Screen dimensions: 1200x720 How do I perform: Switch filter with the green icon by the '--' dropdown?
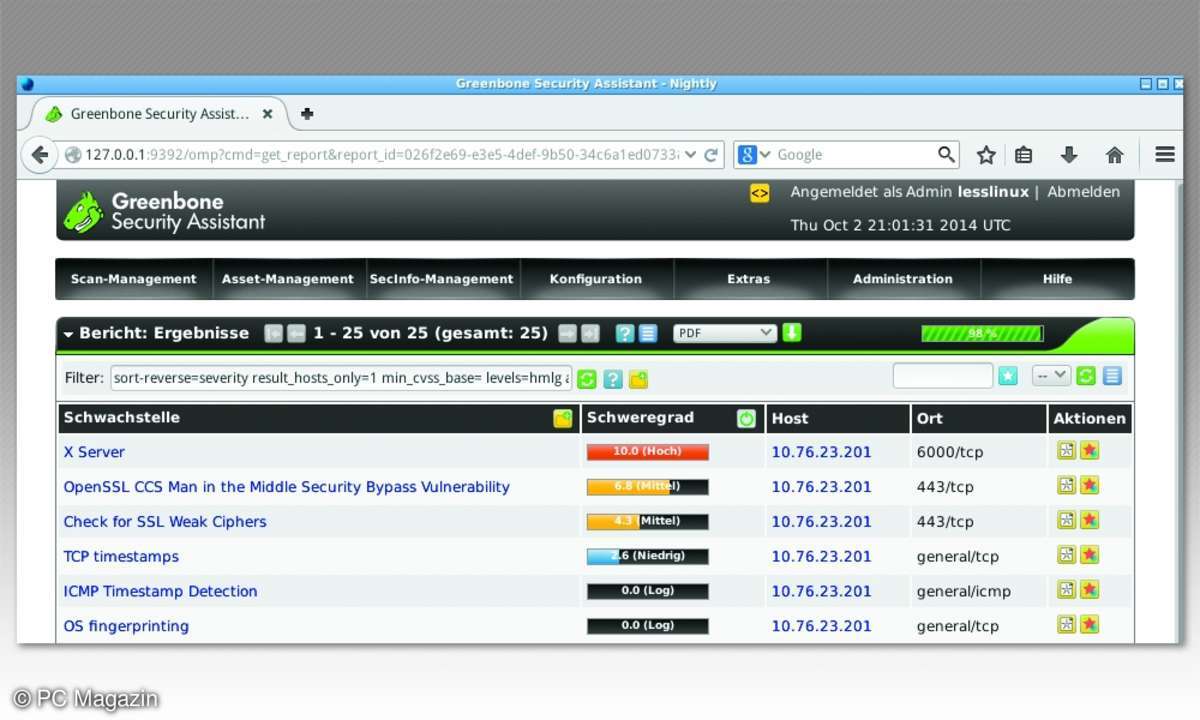tap(1086, 376)
